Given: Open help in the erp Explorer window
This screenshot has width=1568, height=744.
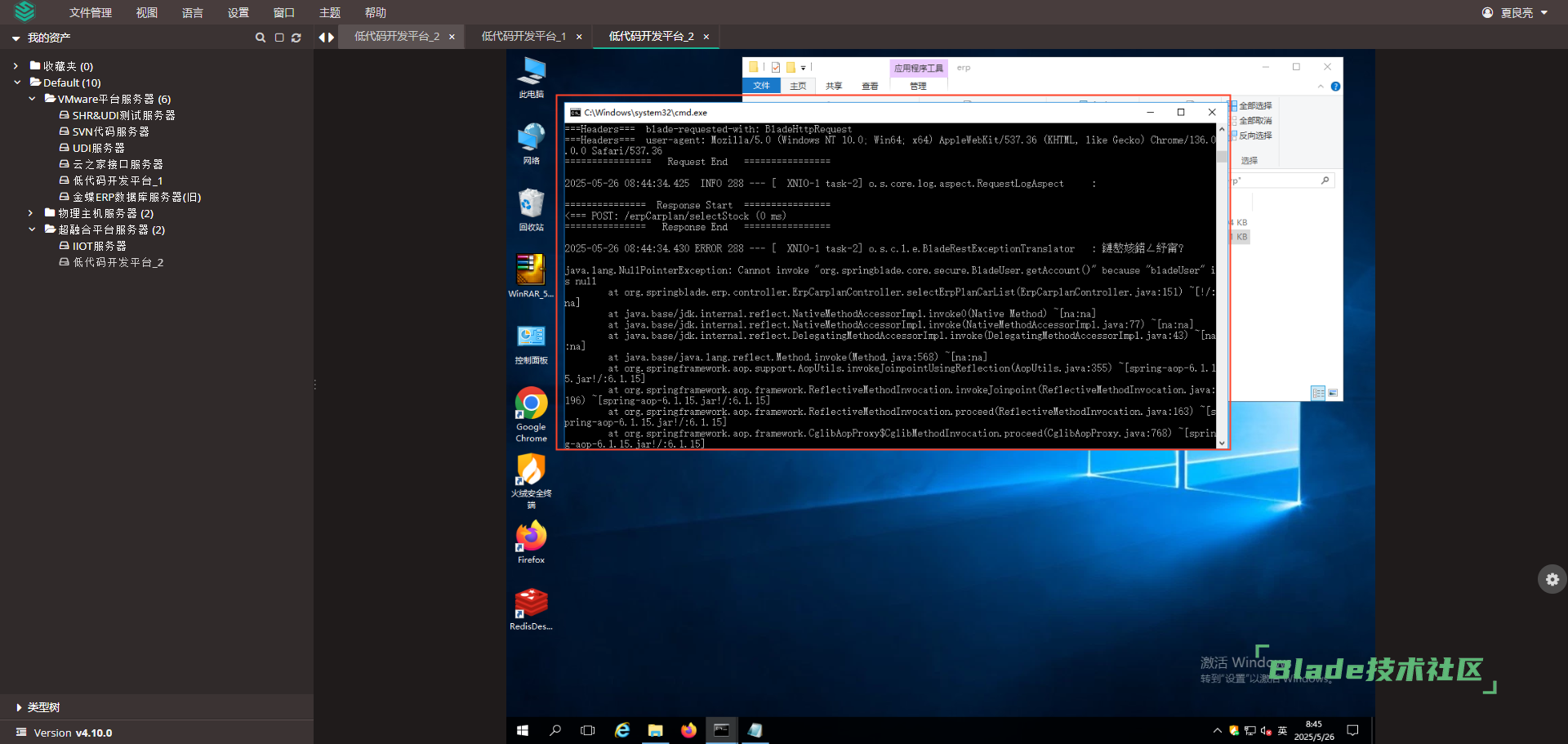Looking at the screenshot, I should [1335, 86].
